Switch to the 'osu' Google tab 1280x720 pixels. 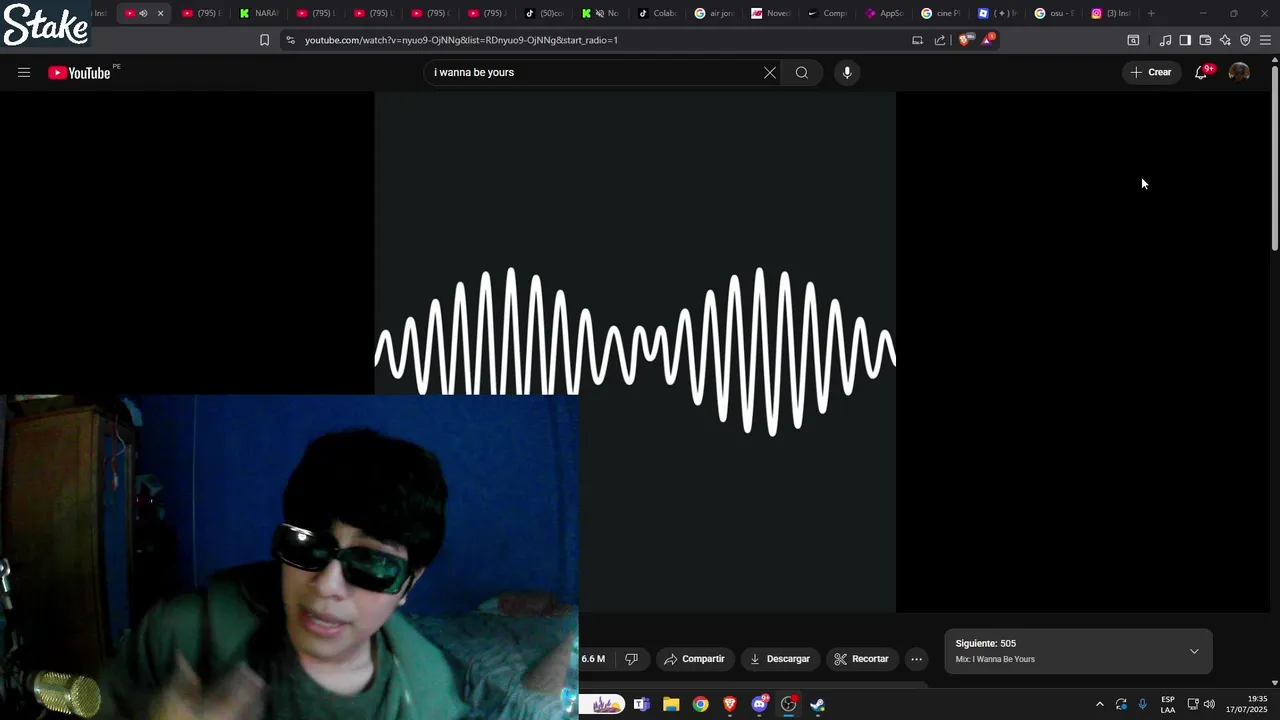pos(1055,13)
